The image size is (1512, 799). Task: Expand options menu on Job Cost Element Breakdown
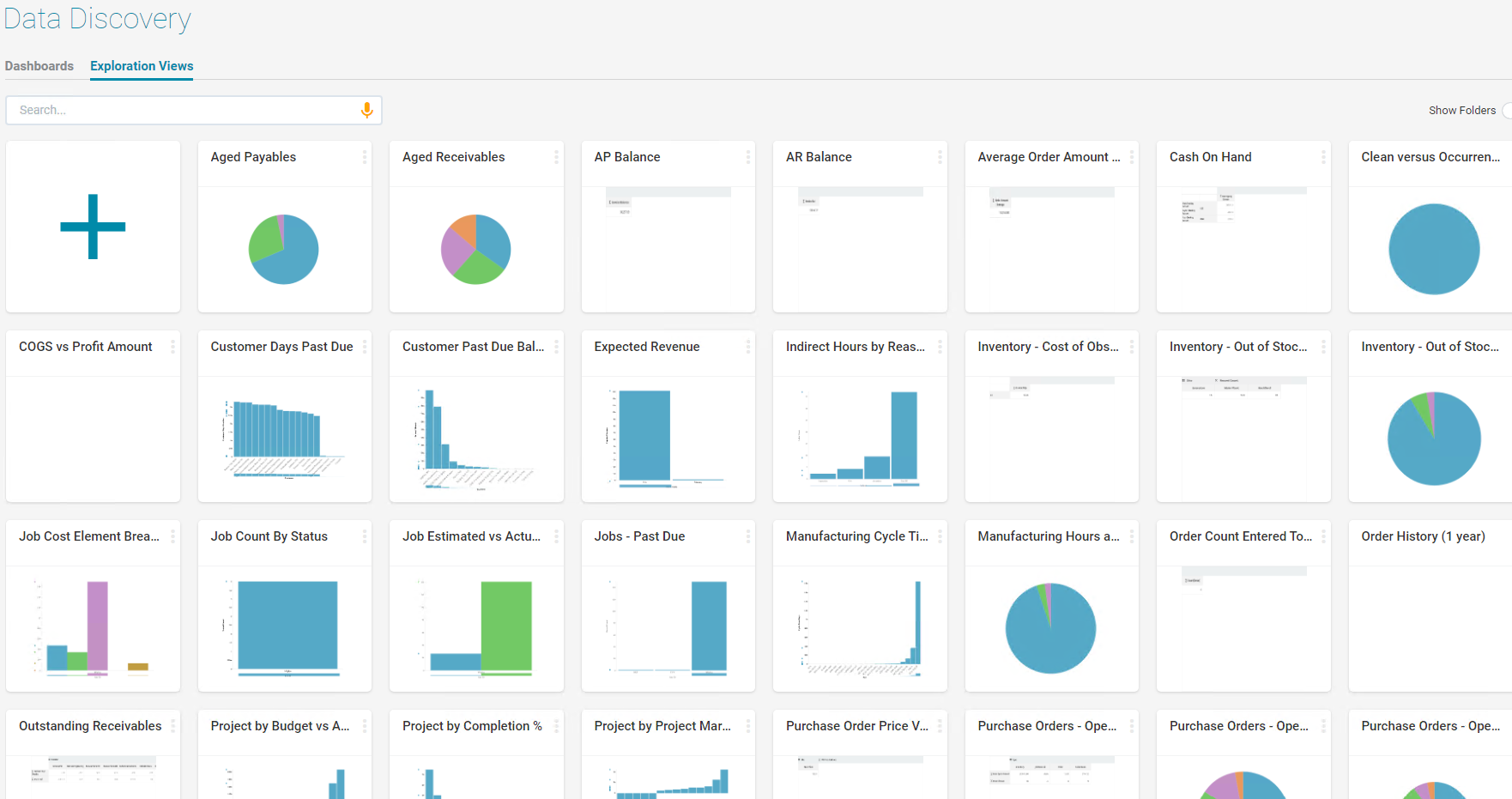click(x=172, y=536)
